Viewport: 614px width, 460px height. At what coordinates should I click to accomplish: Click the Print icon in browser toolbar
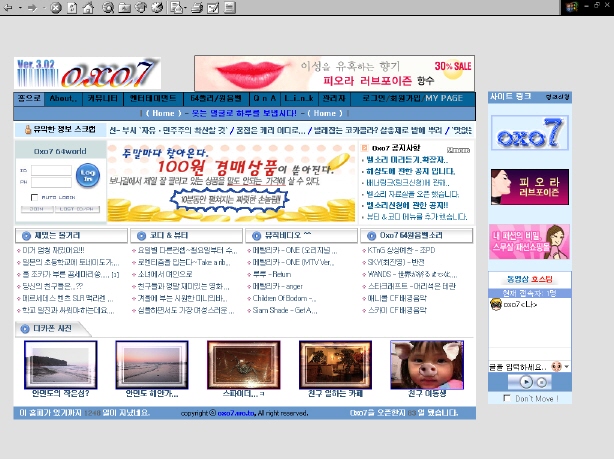click(198, 8)
